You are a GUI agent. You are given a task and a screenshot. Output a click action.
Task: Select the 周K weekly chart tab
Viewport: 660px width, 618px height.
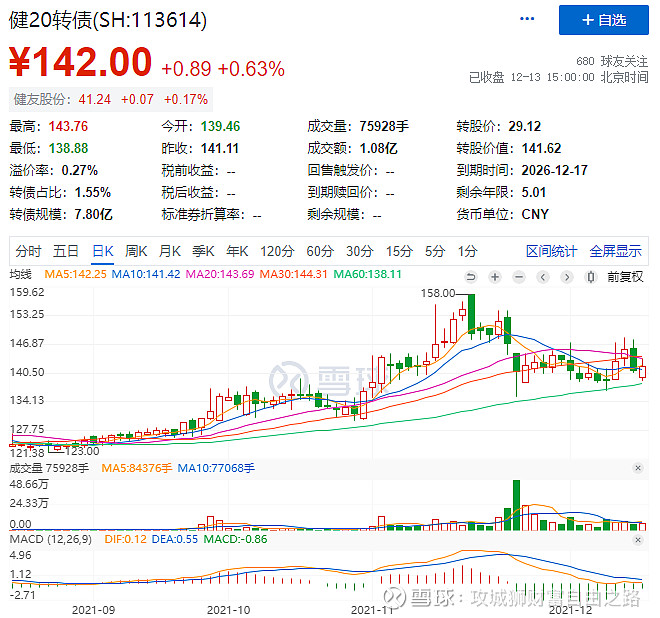coord(136,251)
